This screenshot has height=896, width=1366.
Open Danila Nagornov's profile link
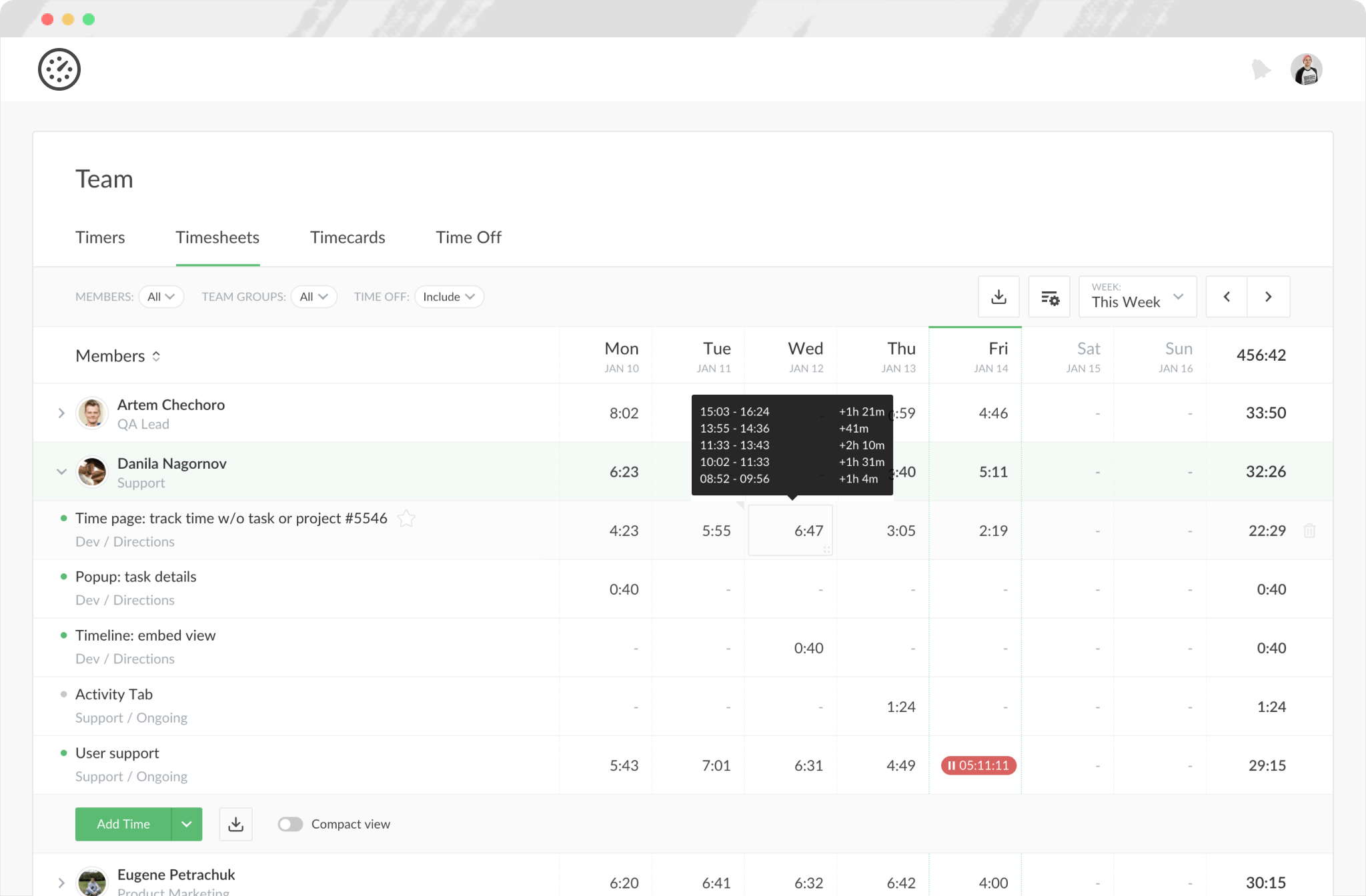171,463
